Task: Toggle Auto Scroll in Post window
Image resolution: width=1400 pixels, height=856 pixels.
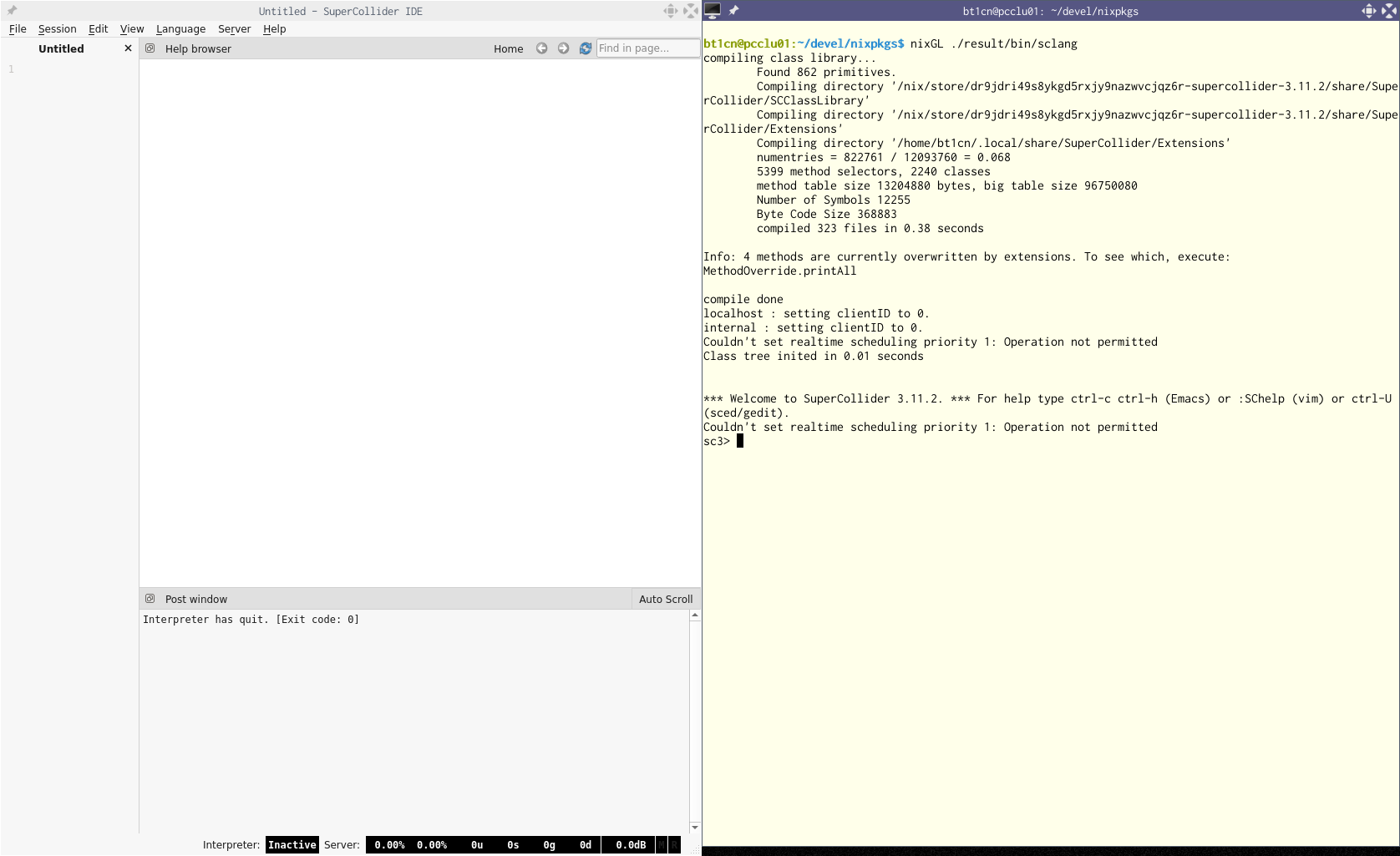Action: [666, 599]
